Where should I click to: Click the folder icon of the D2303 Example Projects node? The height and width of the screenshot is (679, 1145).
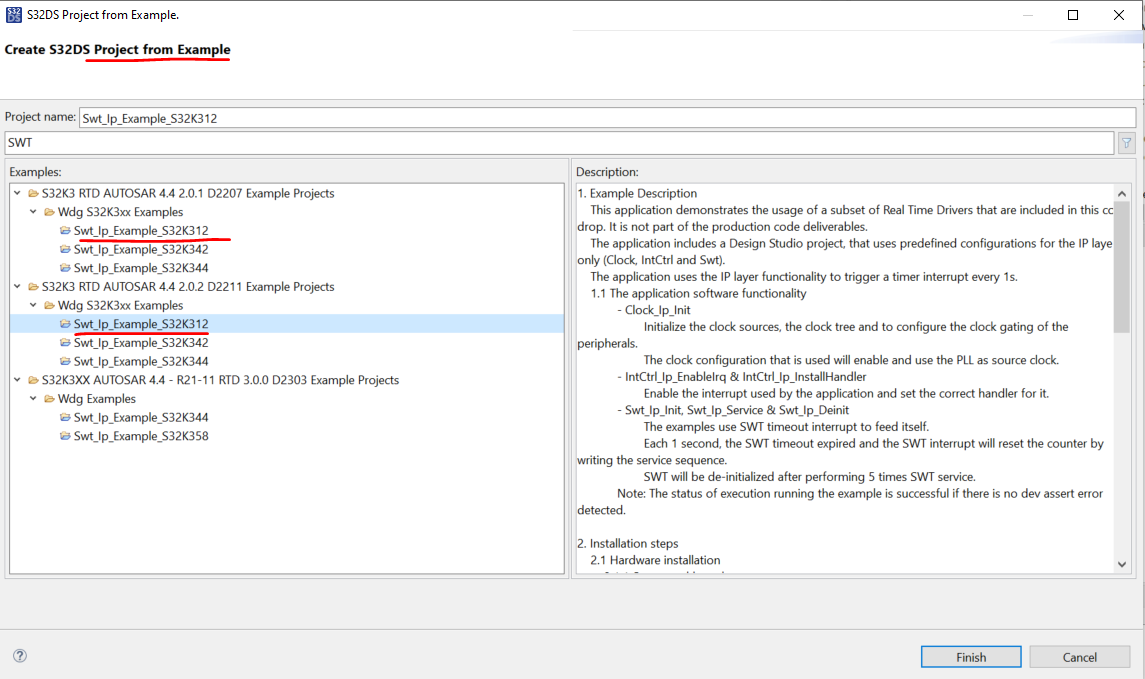[x=33, y=380]
